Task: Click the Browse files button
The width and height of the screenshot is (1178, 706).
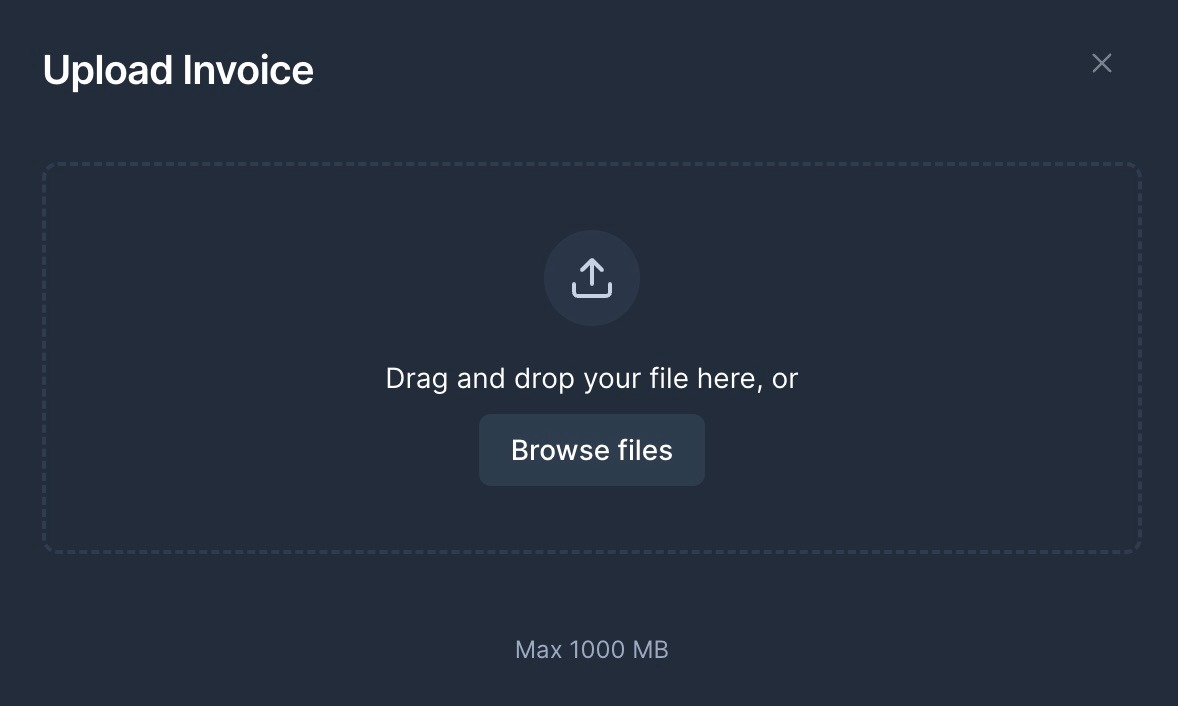Action: [591, 450]
